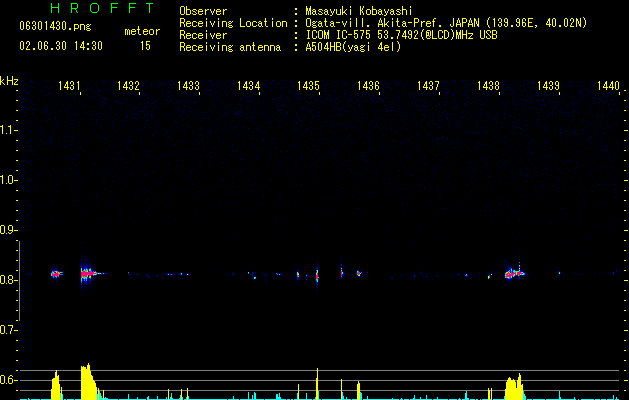
Task: Click the first small echo before 1431
Action: [56, 274]
